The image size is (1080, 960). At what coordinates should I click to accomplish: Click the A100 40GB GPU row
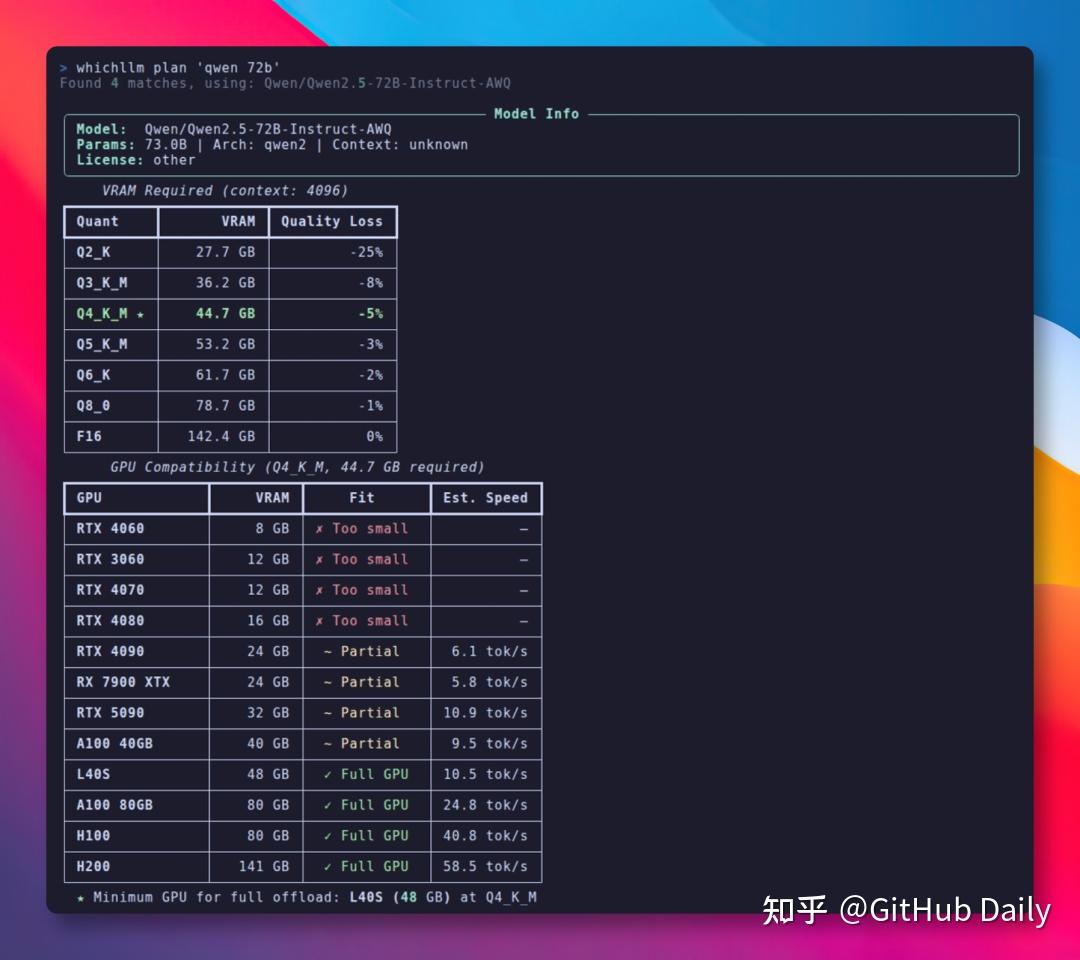303,744
